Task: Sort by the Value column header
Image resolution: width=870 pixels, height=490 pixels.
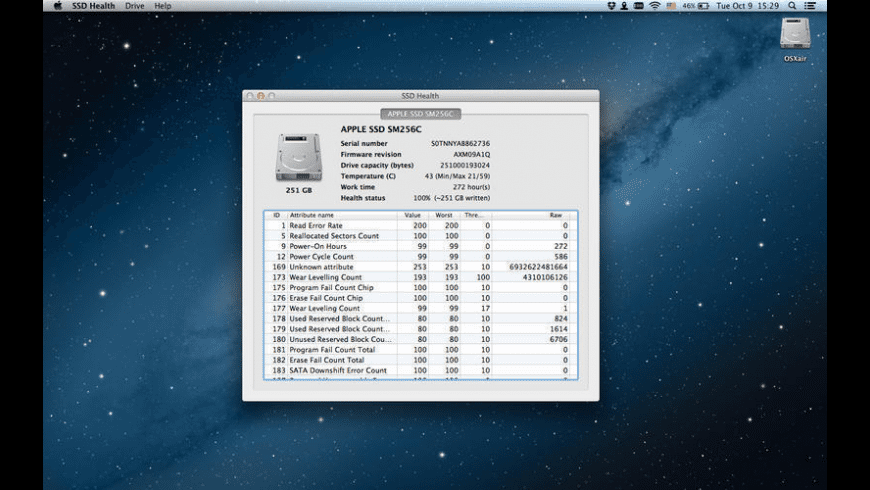Action: pyautogui.click(x=412, y=215)
